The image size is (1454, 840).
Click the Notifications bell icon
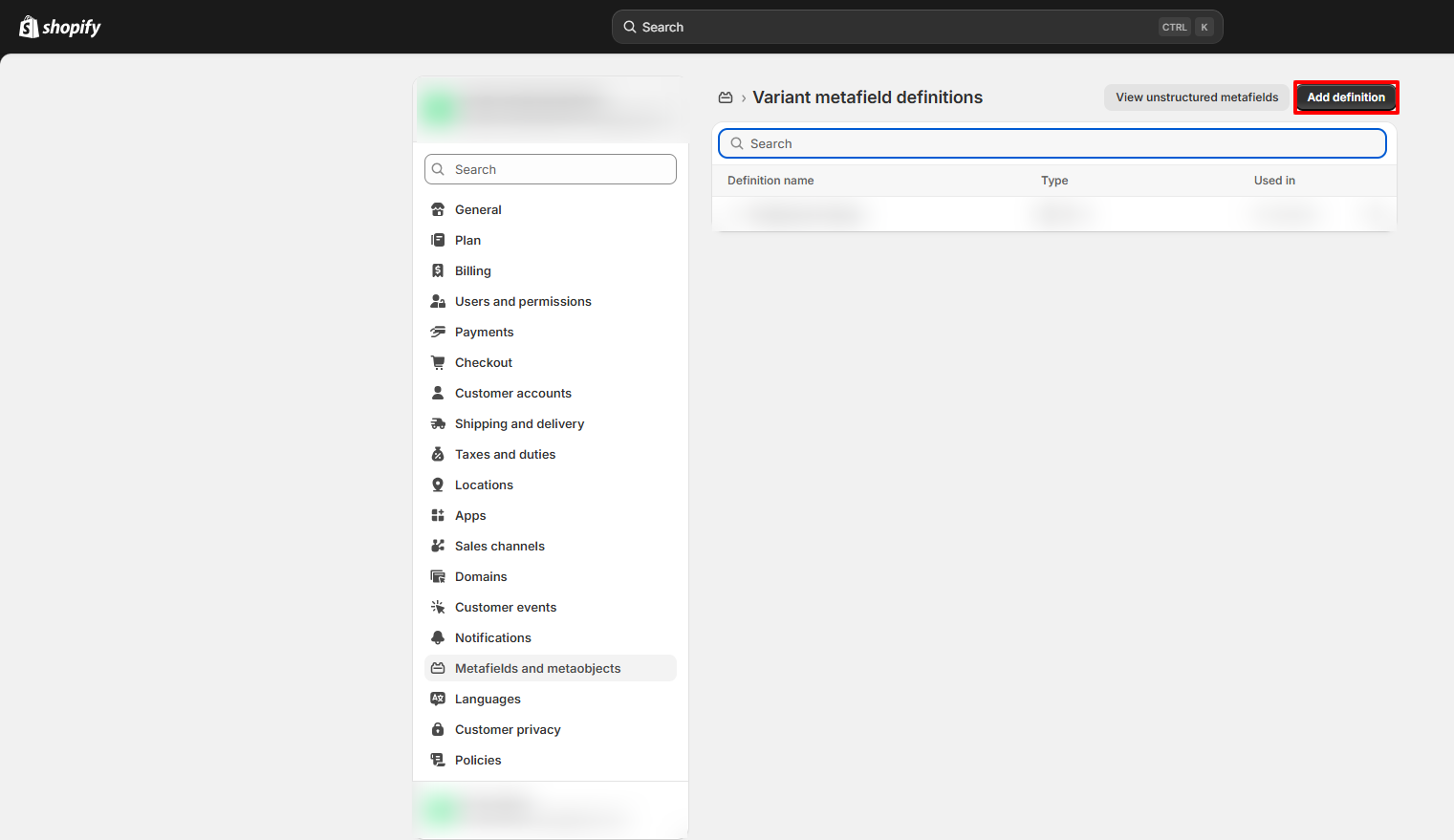pyautogui.click(x=438, y=637)
